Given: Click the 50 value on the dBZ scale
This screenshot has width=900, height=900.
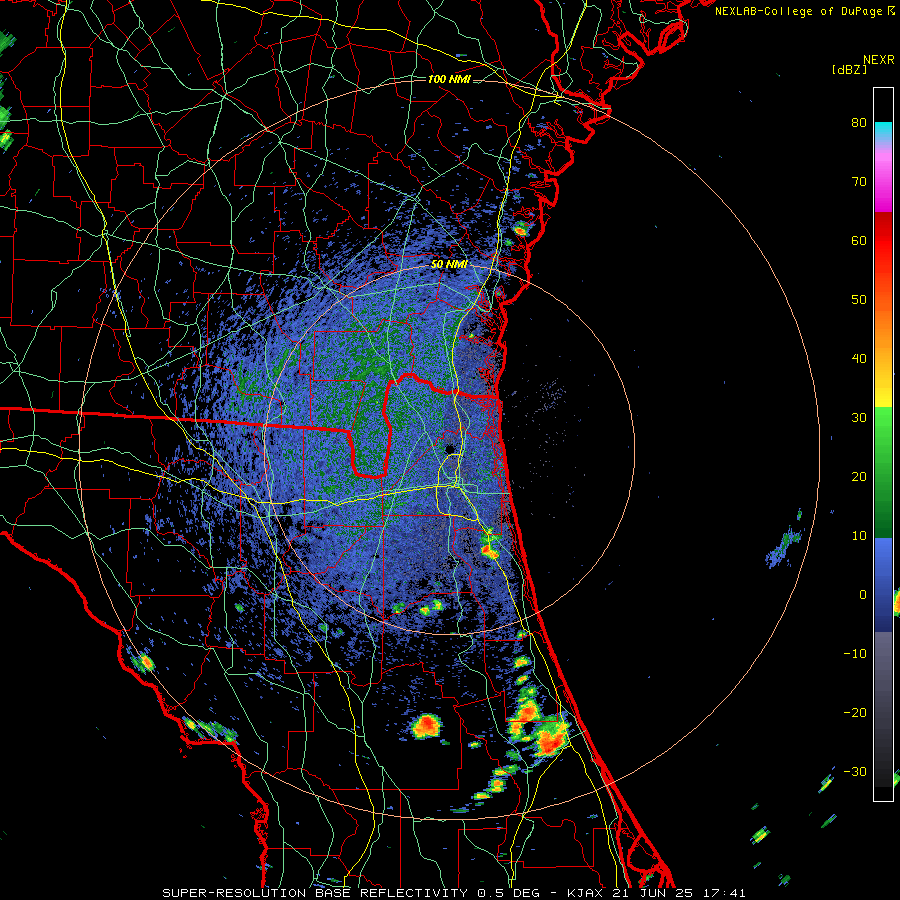Looking at the screenshot, I should tap(859, 299).
